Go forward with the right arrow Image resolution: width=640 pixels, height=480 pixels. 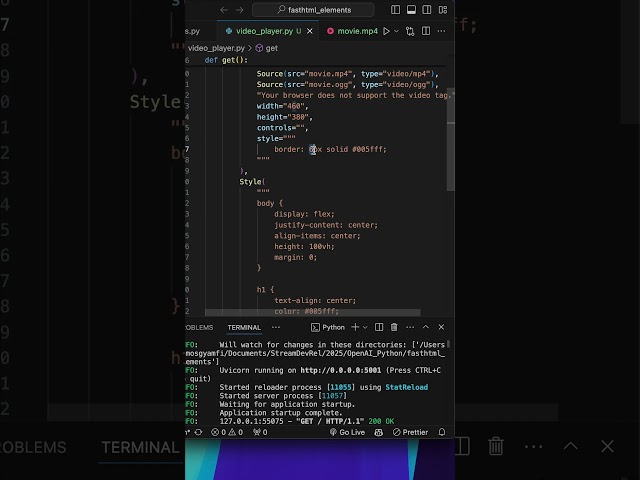point(240,10)
